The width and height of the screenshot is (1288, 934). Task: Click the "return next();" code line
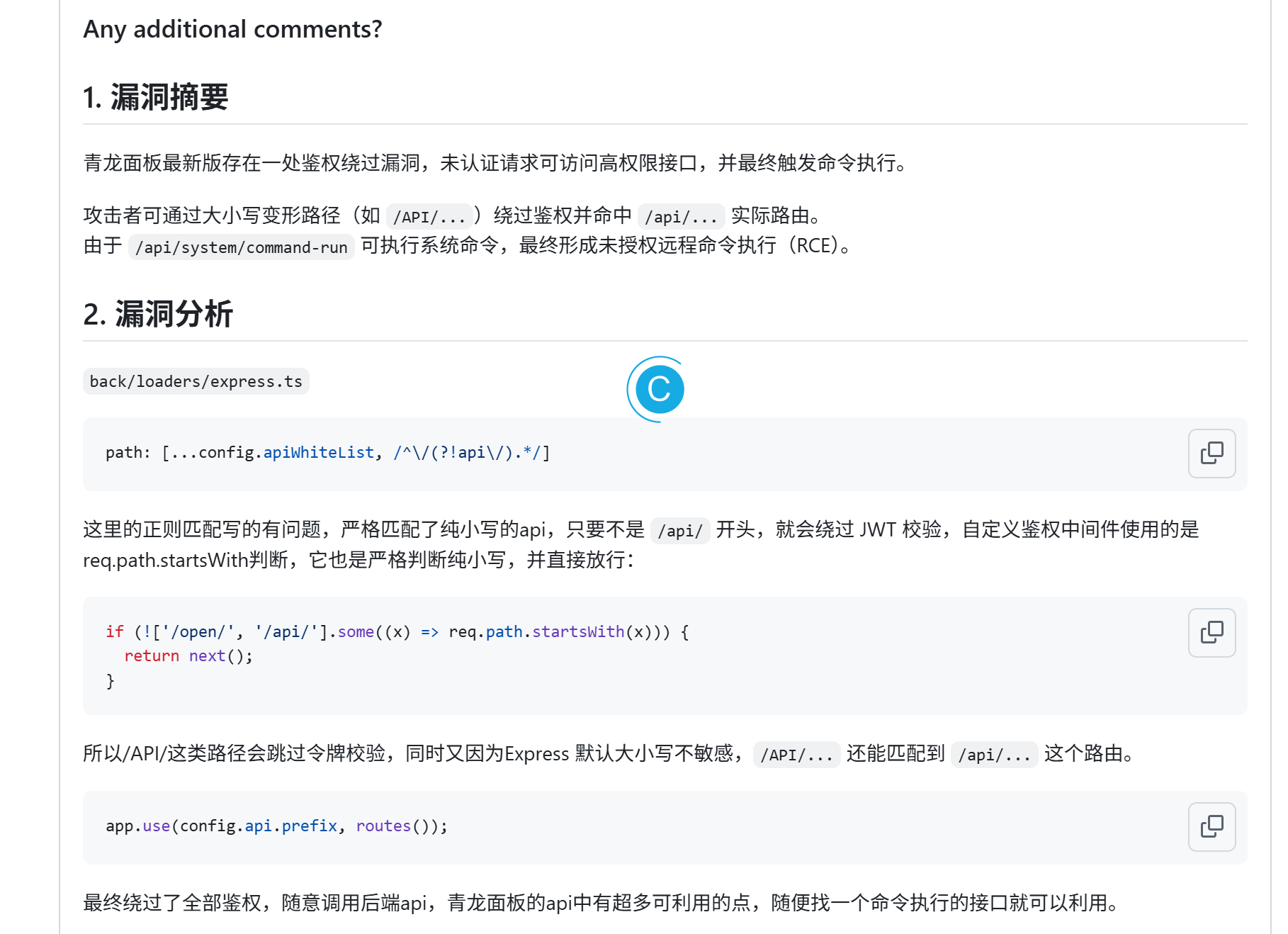(188, 656)
